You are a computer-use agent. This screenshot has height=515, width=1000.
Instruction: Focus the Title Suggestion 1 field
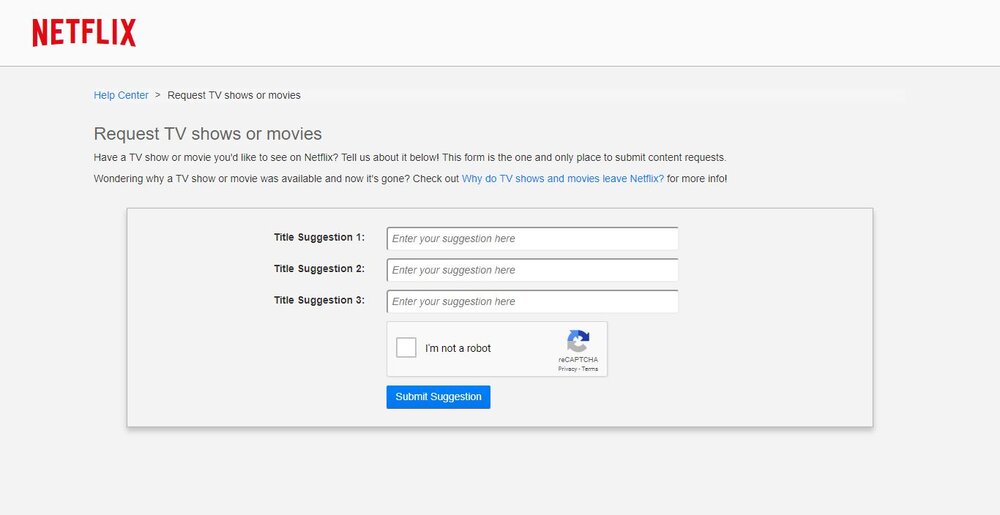[533, 238]
